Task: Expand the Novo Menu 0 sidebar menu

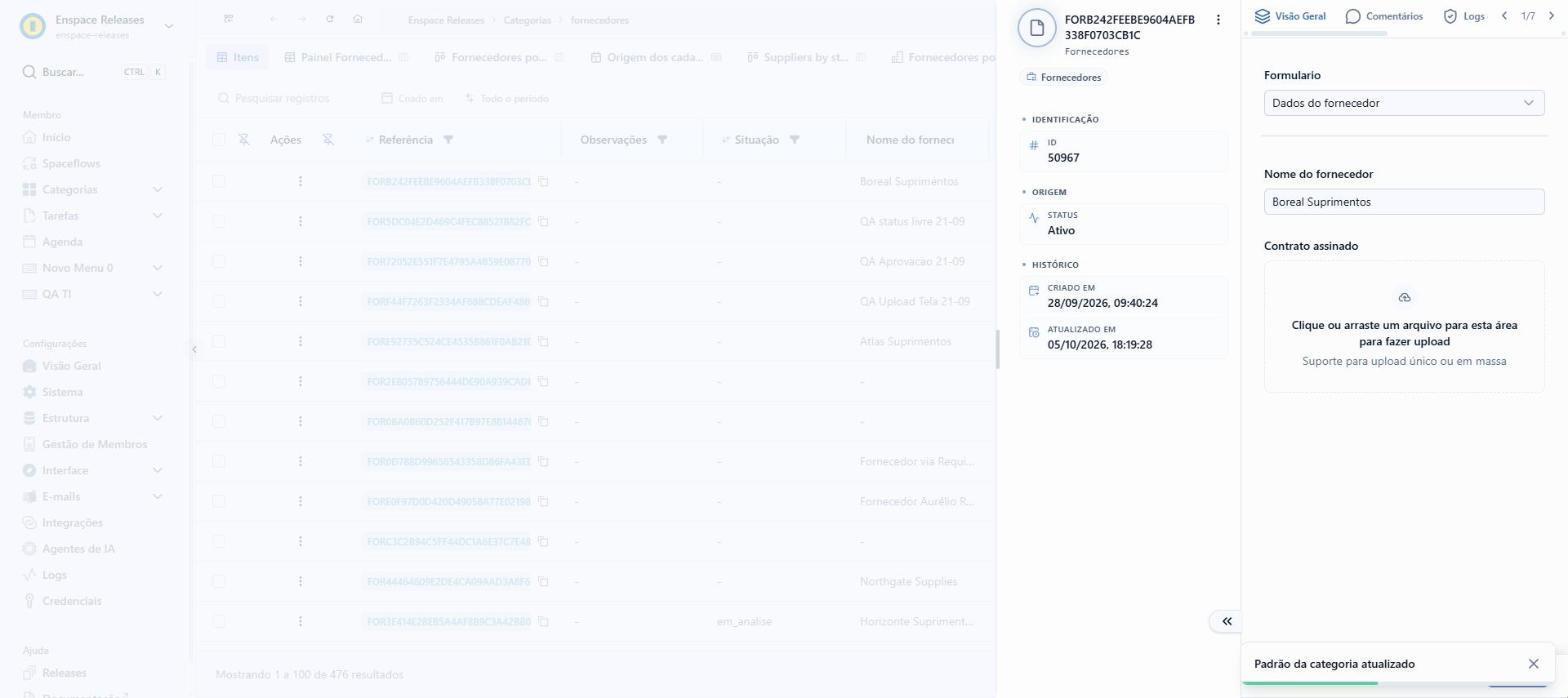Action: (158, 268)
